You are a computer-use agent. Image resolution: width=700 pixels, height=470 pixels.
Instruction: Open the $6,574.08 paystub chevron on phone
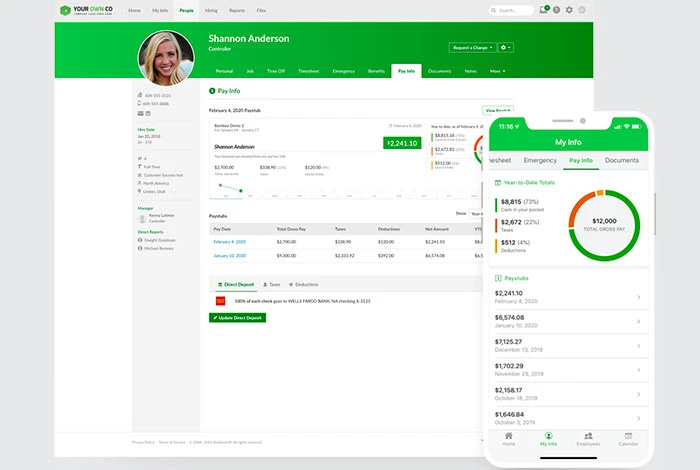(x=639, y=321)
